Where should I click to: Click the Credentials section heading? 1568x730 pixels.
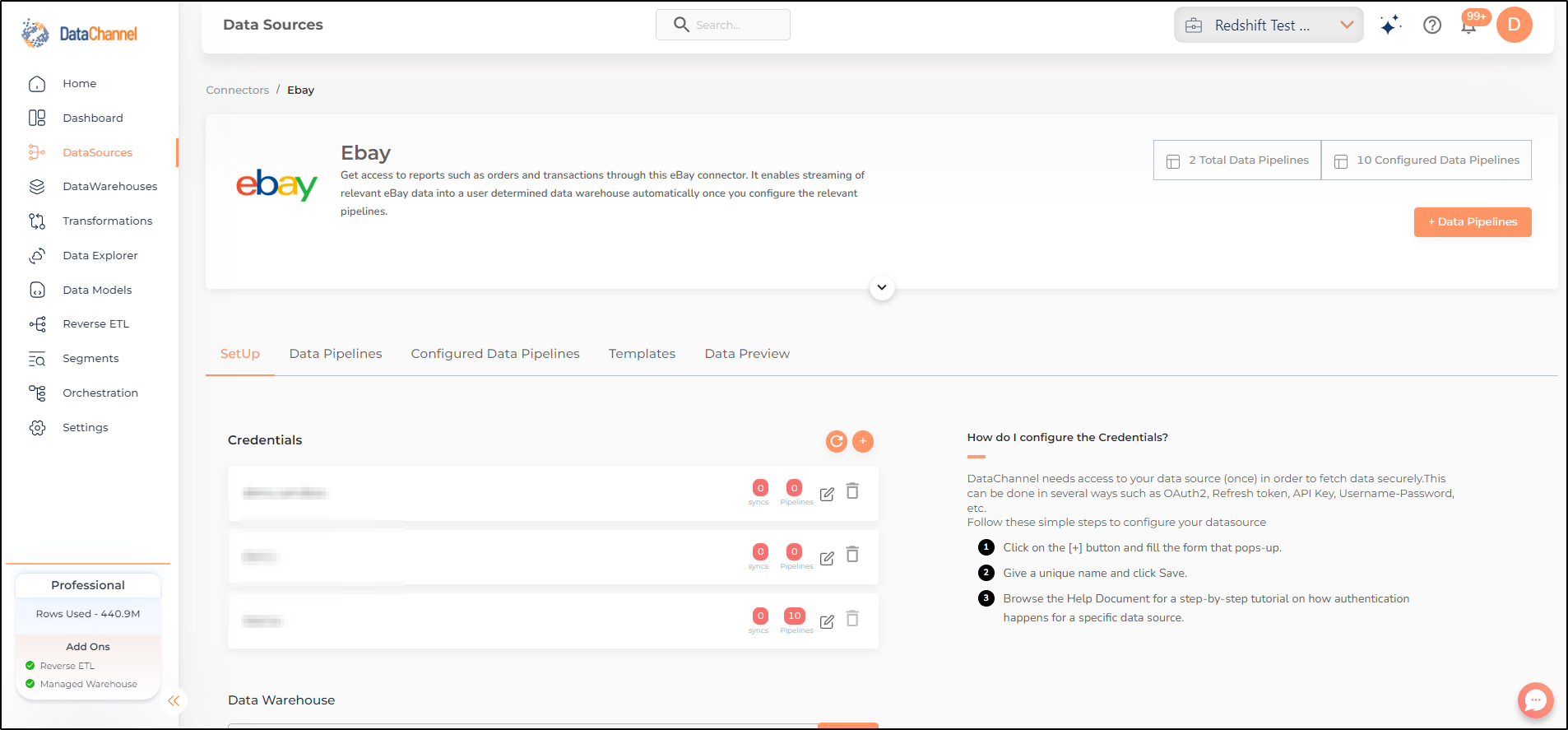265,440
